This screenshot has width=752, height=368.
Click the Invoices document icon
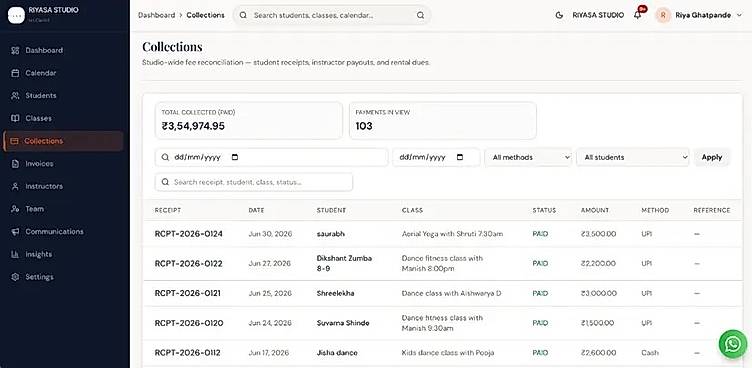tap(15, 164)
